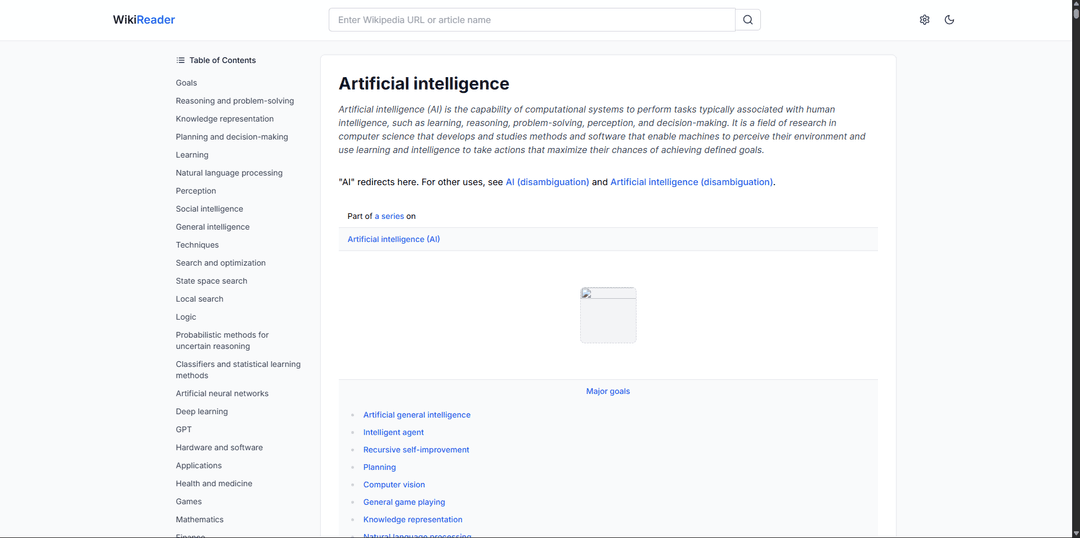
Task: Click Knowledge representation link in Major goals
Action: tap(413, 519)
